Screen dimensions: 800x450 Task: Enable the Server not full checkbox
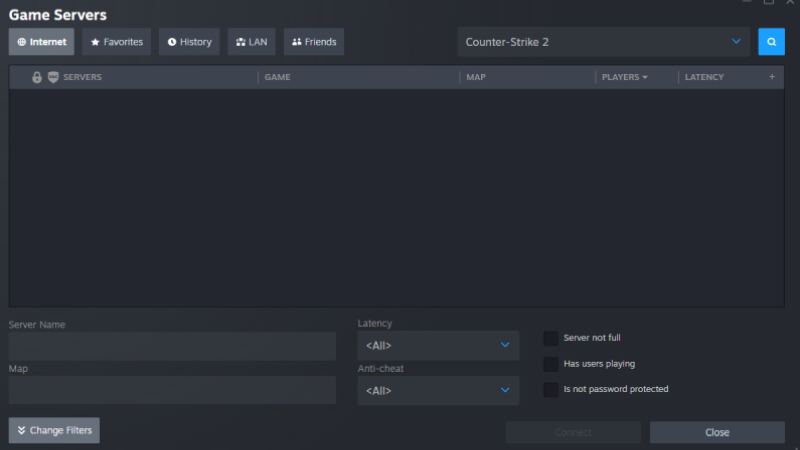551,338
